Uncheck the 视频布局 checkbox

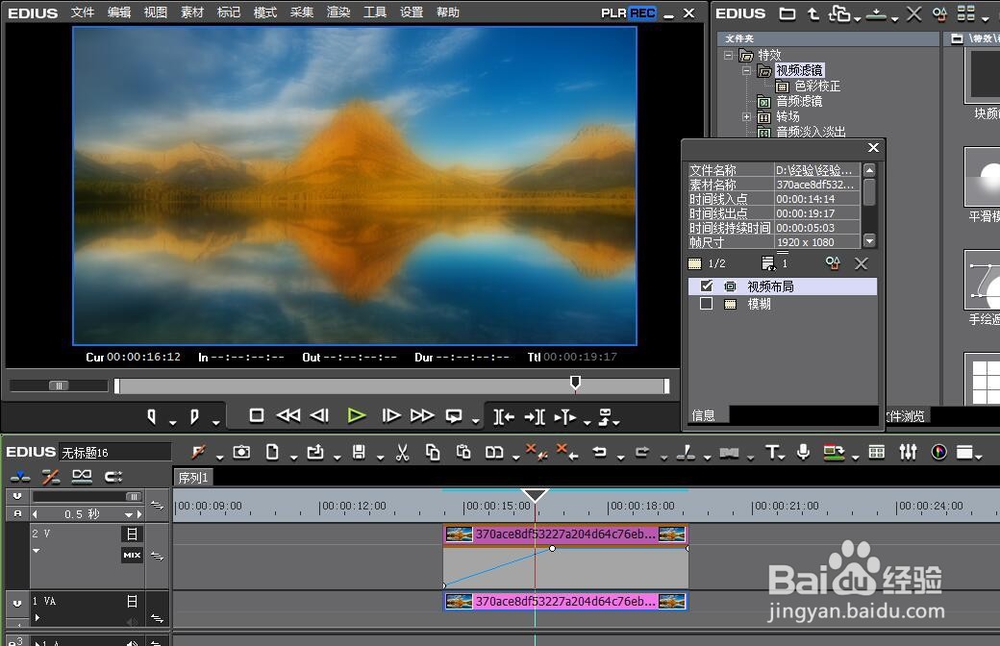point(706,286)
